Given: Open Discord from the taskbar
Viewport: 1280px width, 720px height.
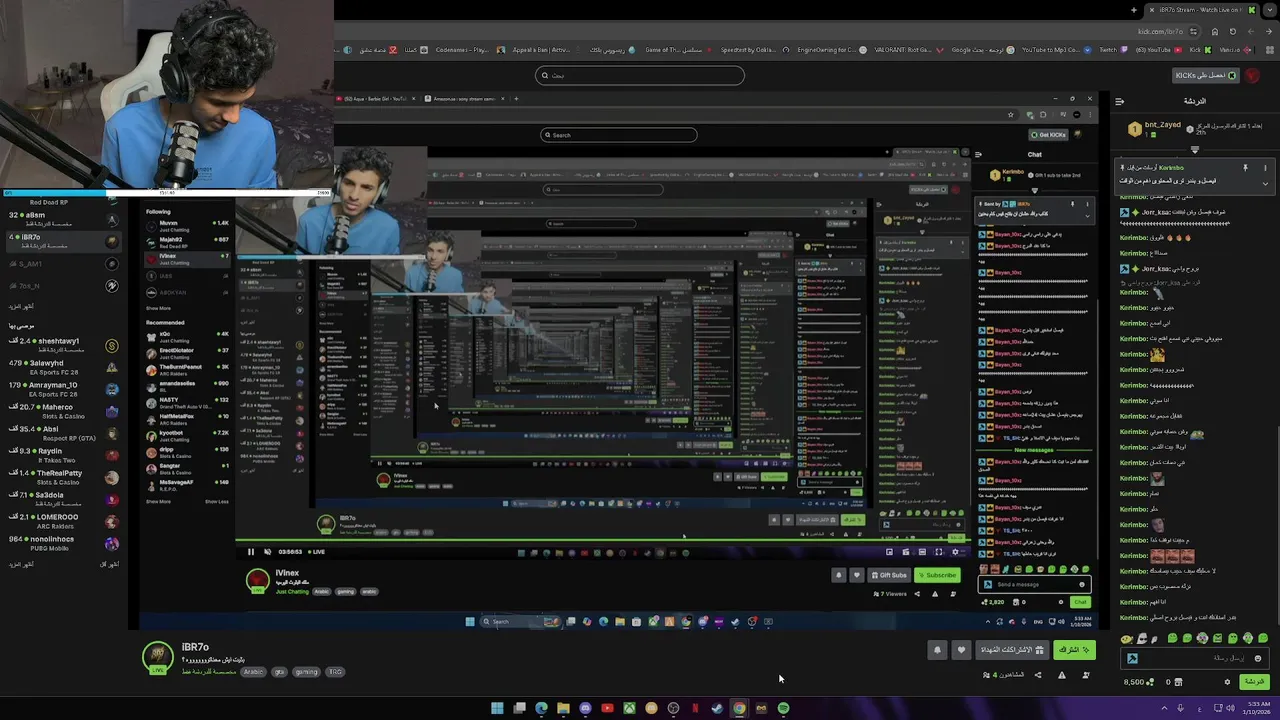Looking at the screenshot, I should pos(585,708).
